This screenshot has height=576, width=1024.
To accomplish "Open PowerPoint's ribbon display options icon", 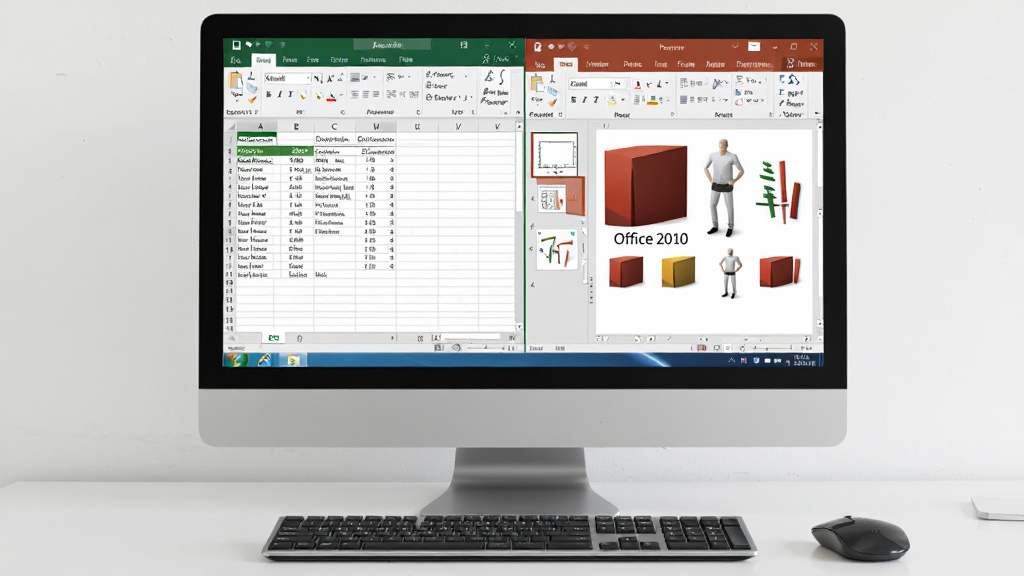I will tap(754, 46).
